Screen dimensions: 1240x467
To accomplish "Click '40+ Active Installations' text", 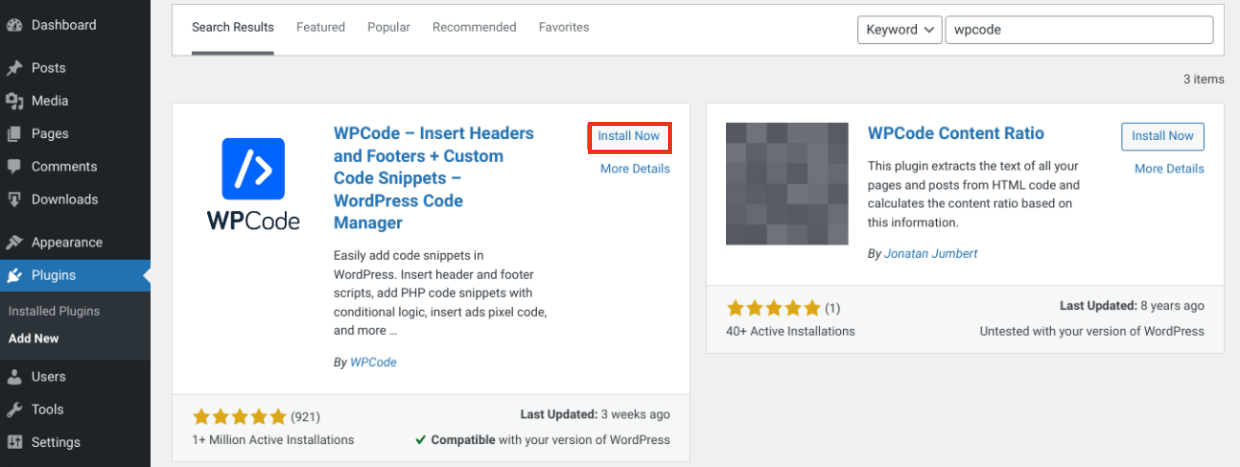I will point(791,331).
